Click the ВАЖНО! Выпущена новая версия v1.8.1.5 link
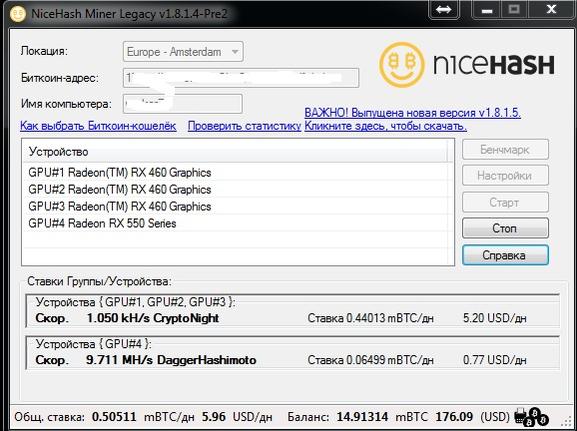This screenshot has height=431, width=577. tap(413, 113)
